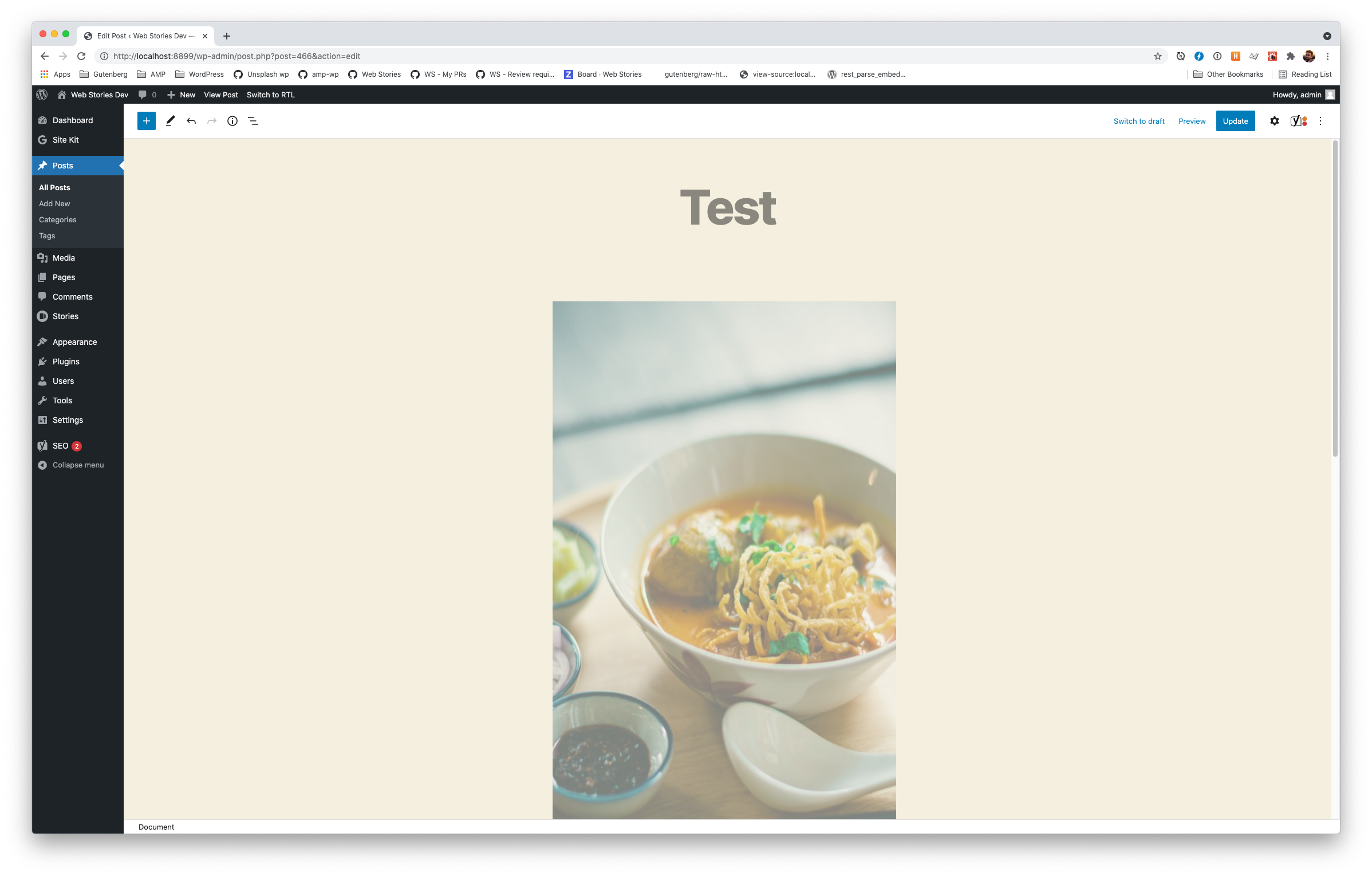Open the Yoast SEO toolbar icon

pyautogui.click(x=1296, y=121)
